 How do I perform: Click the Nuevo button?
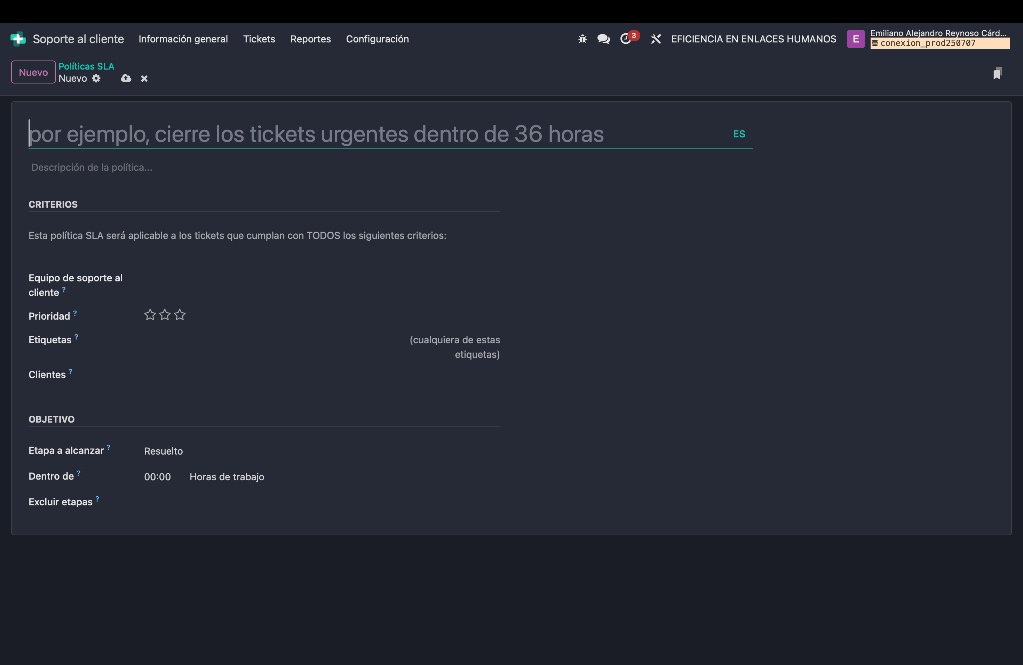pos(33,73)
